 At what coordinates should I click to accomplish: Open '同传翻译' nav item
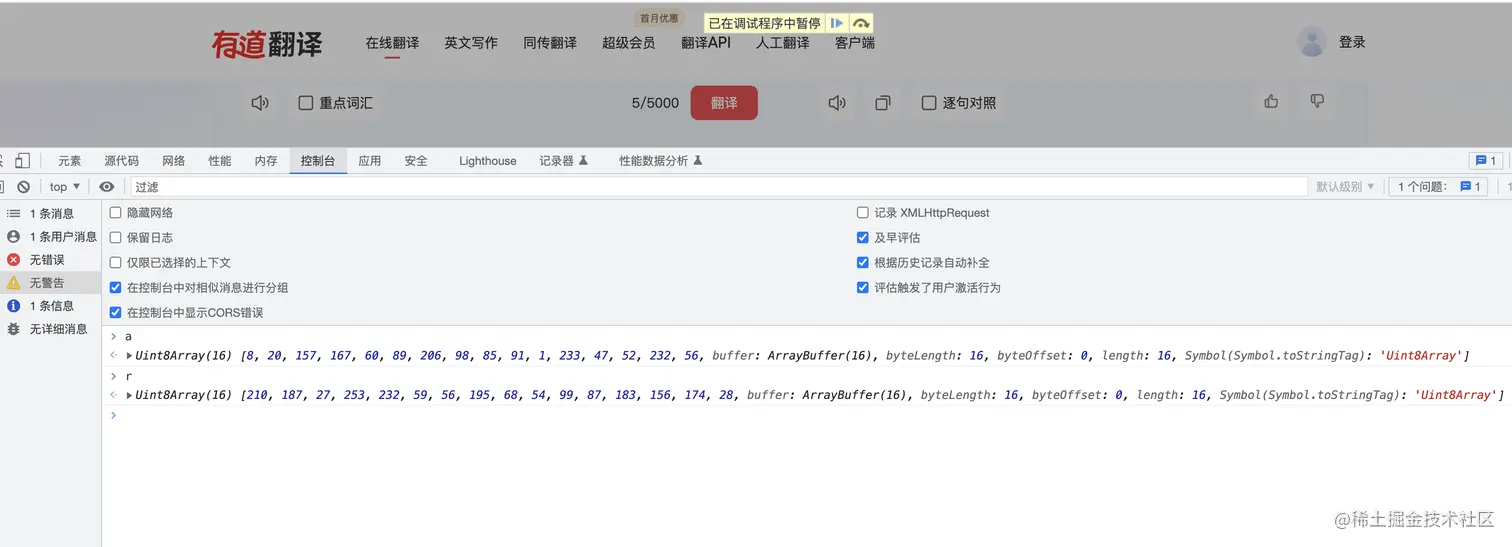coord(550,43)
